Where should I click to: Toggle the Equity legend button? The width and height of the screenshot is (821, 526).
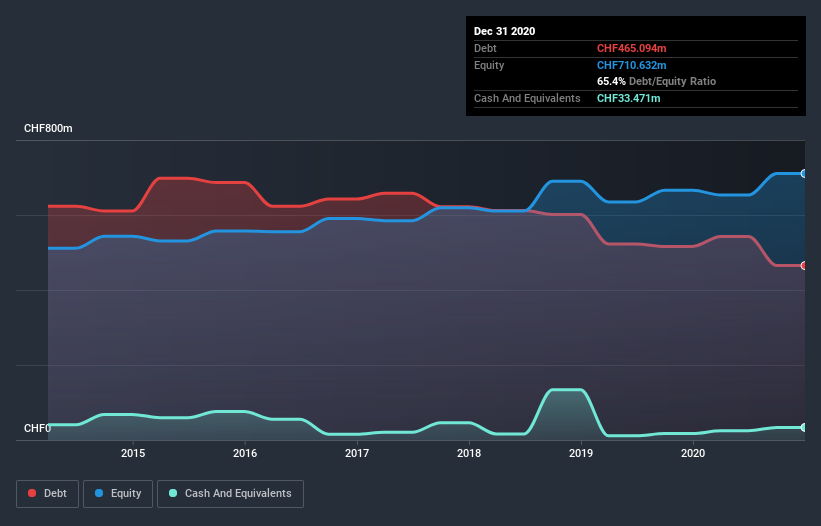(118, 494)
